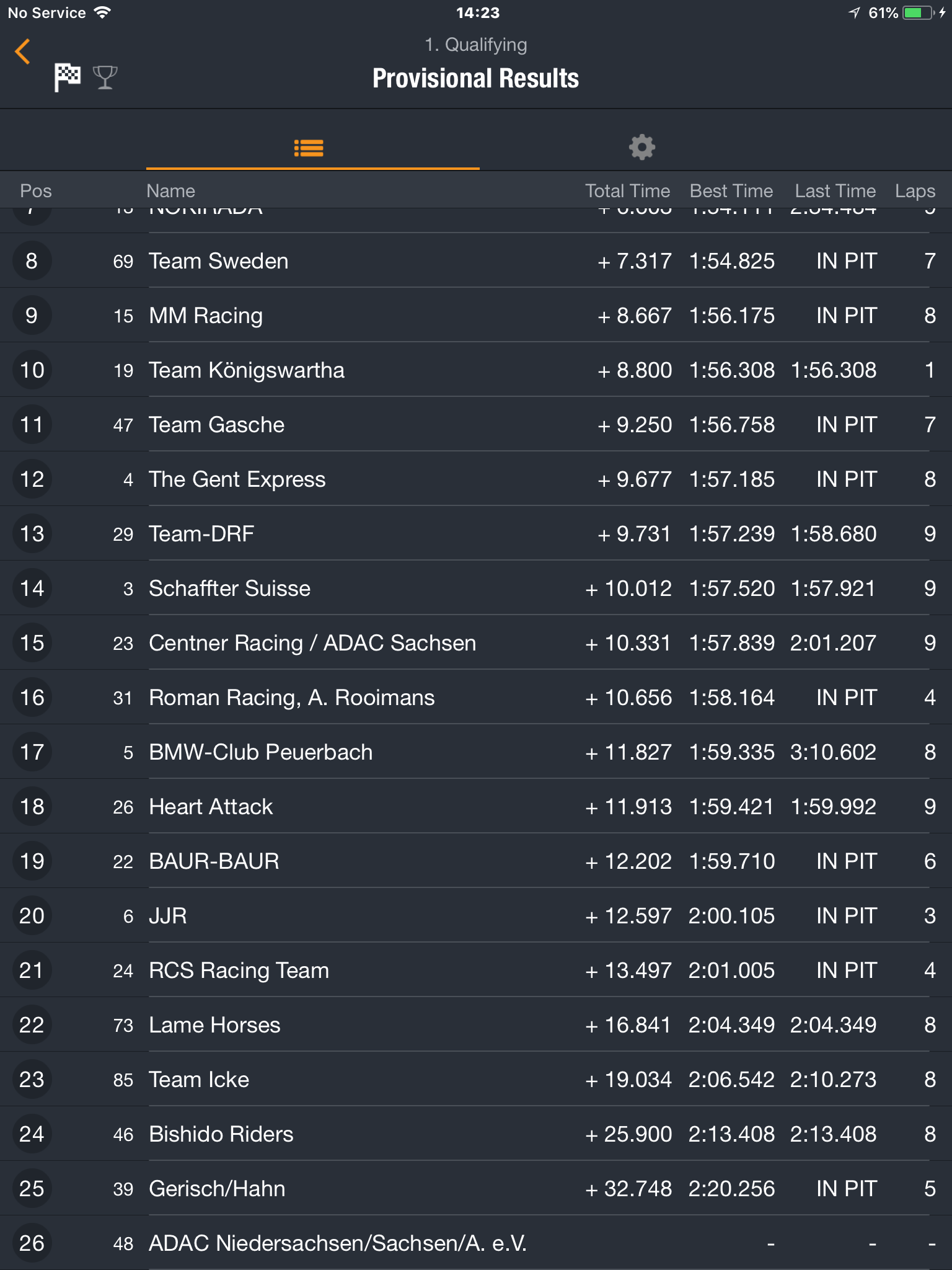This screenshot has height=1270, width=952.
Task: Sort by the Total Time column header
Action: click(x=627, y=191)
